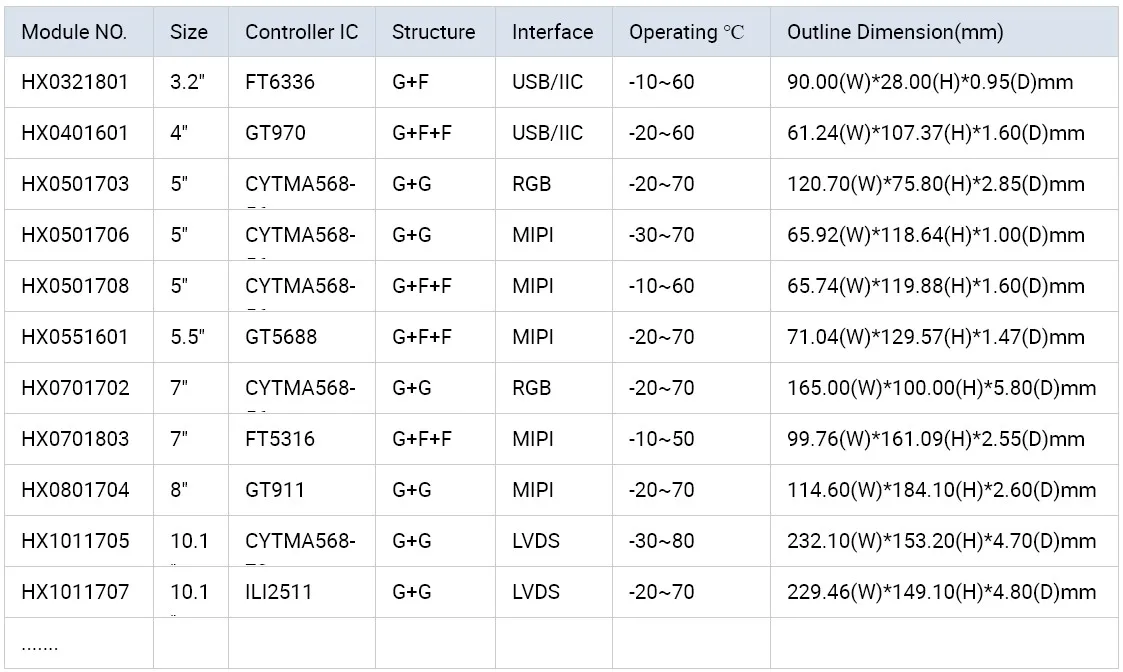Select the Controller IC column header
Viewport: 1123px width, 672px height.
302,32
